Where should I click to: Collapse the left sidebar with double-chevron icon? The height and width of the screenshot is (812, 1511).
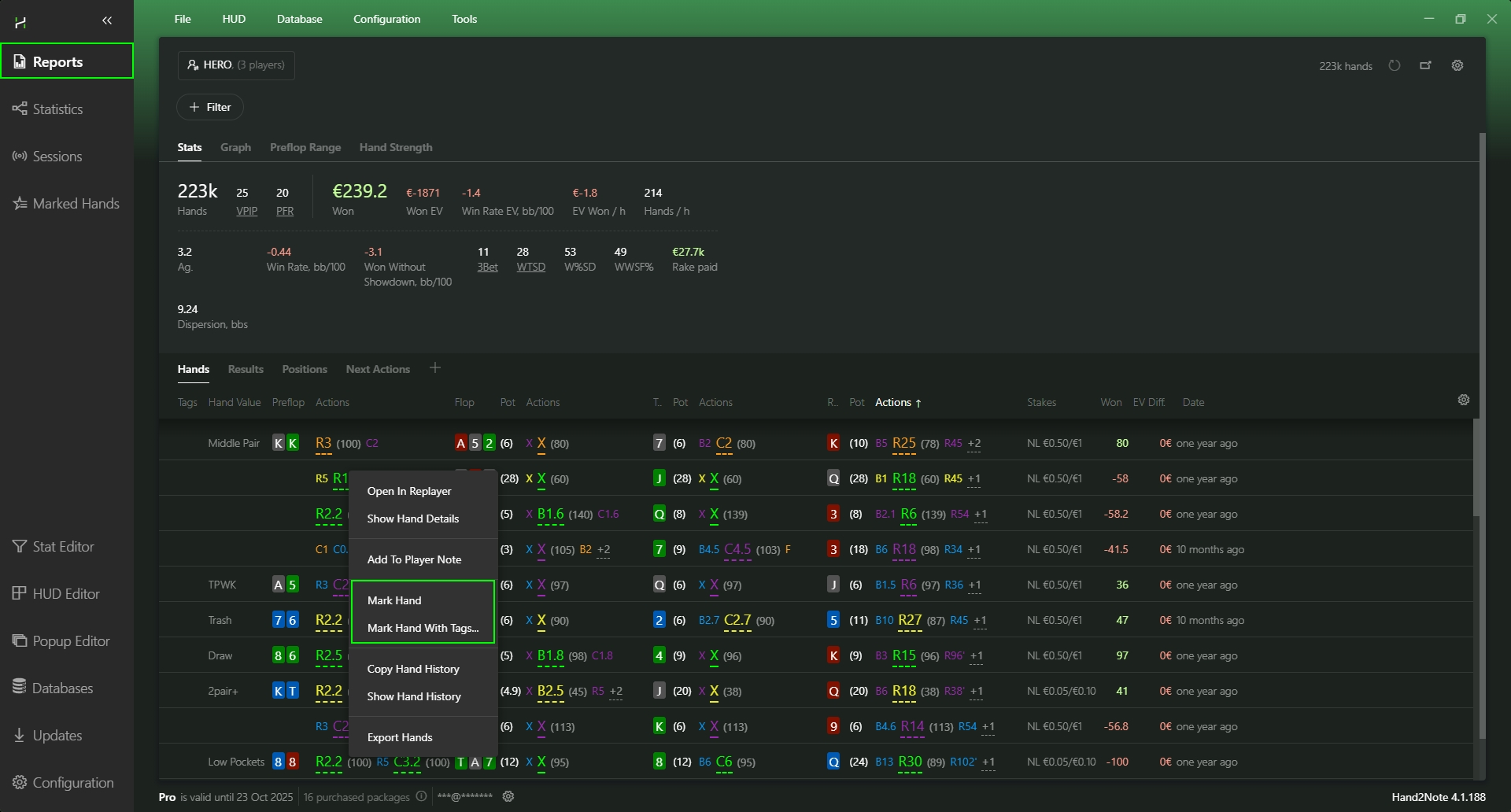click(107, 20)
